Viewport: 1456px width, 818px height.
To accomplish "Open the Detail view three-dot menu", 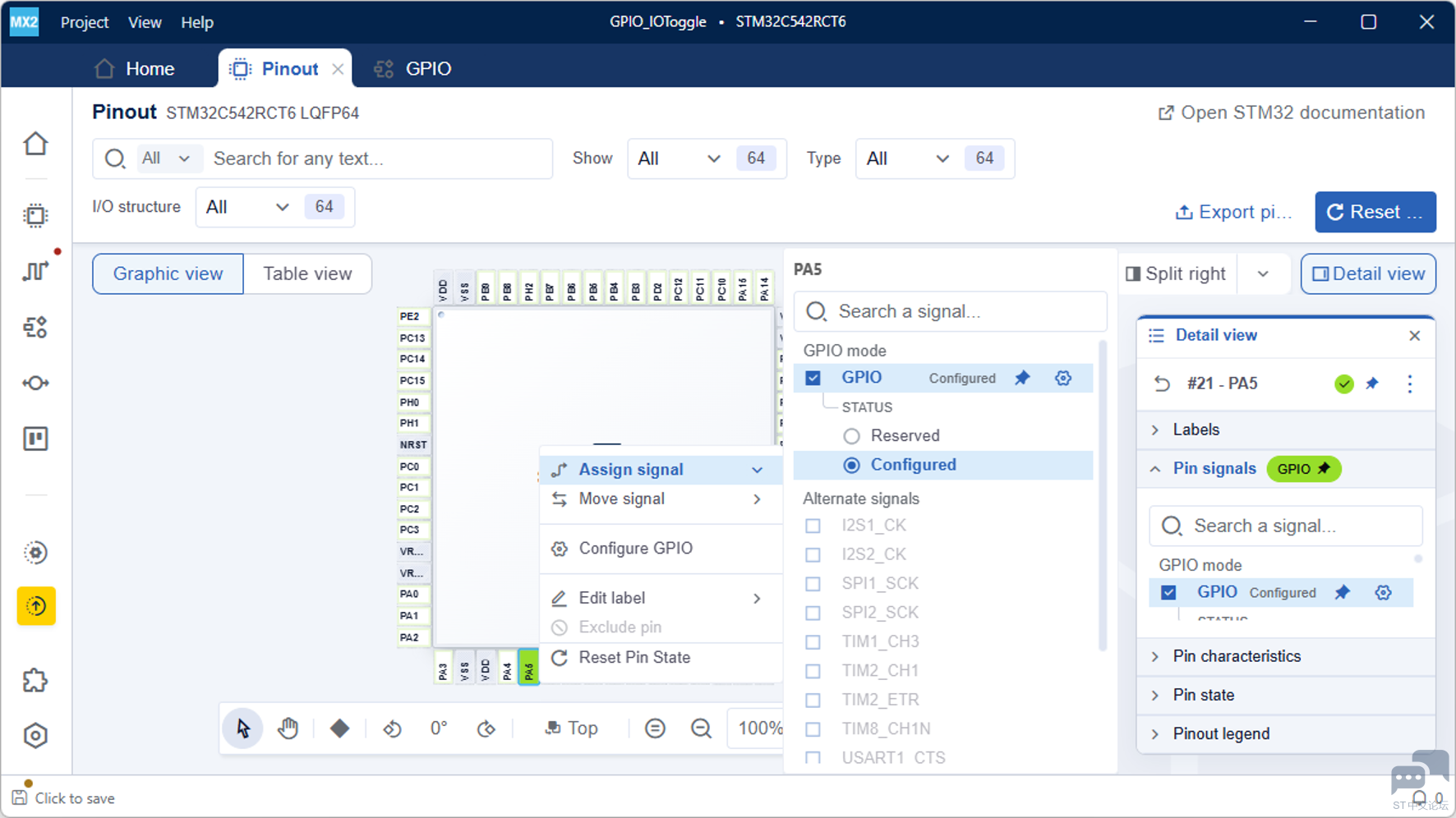I will [x=1410, y=384].
